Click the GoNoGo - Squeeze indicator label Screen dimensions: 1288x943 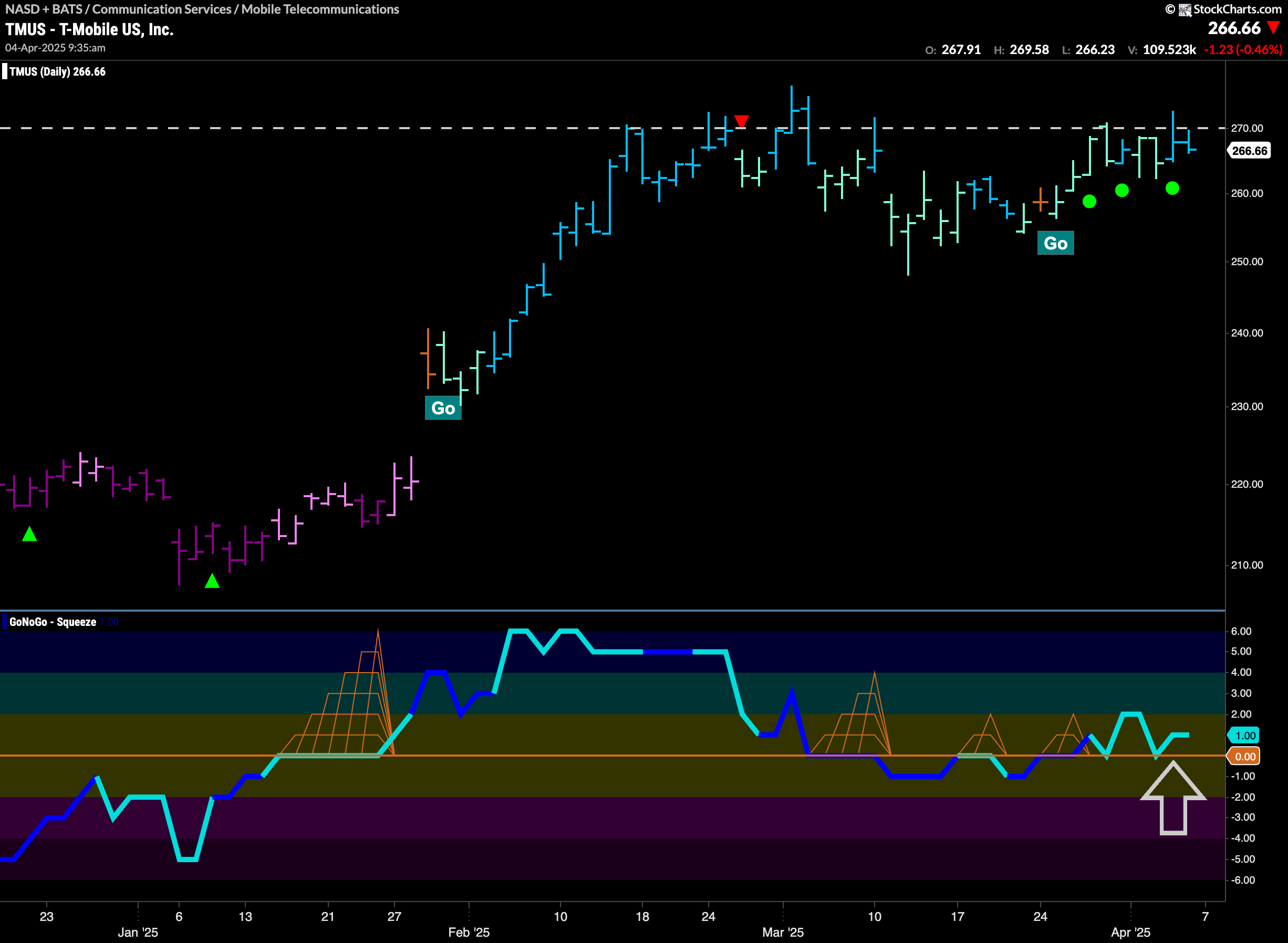pyautogui.click(x=53, y=622)
